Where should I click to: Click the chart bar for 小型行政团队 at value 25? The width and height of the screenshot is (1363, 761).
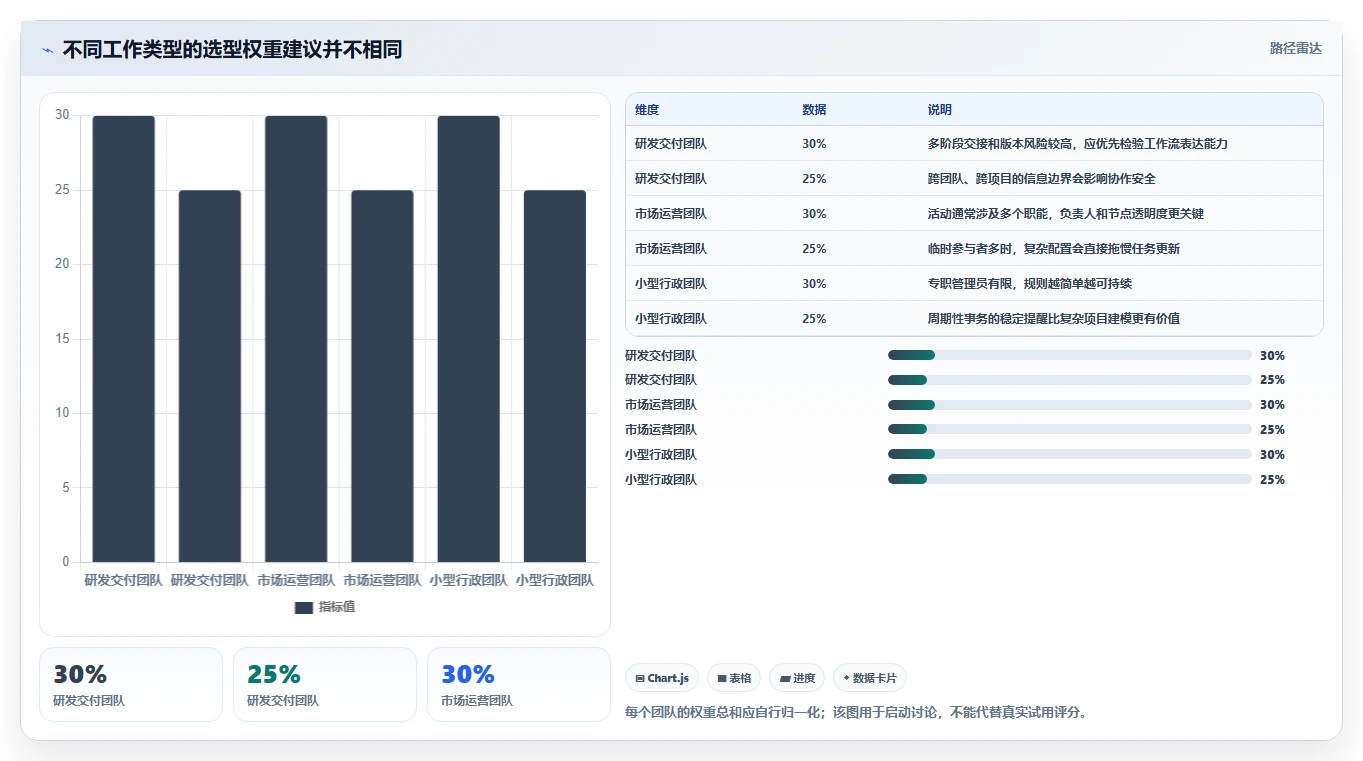point(555,376)
